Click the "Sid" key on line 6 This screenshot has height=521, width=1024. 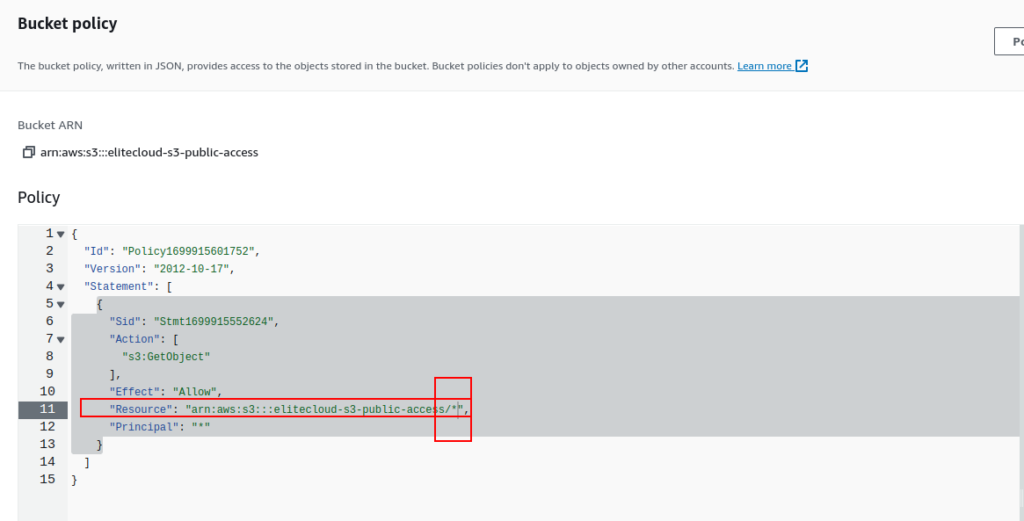(x=123, y=321)
